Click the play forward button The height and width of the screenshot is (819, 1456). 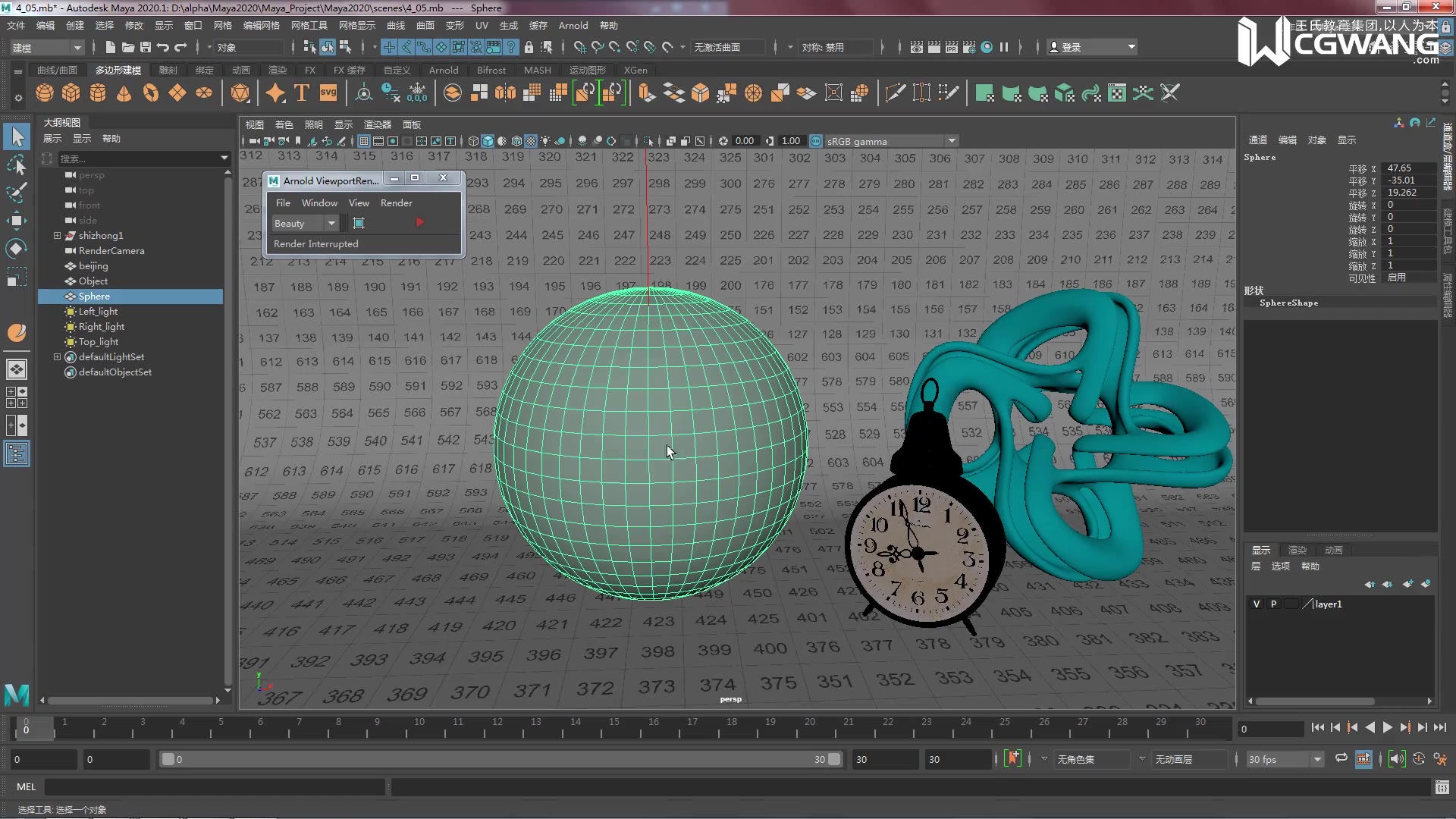pos(1387,727)
